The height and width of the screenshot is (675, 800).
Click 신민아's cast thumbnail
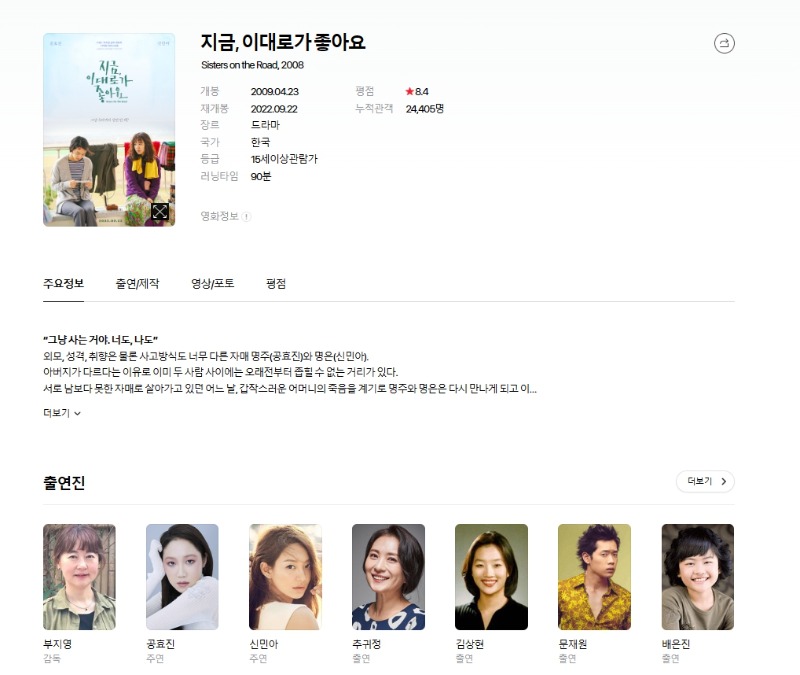[x=285, y=577]
